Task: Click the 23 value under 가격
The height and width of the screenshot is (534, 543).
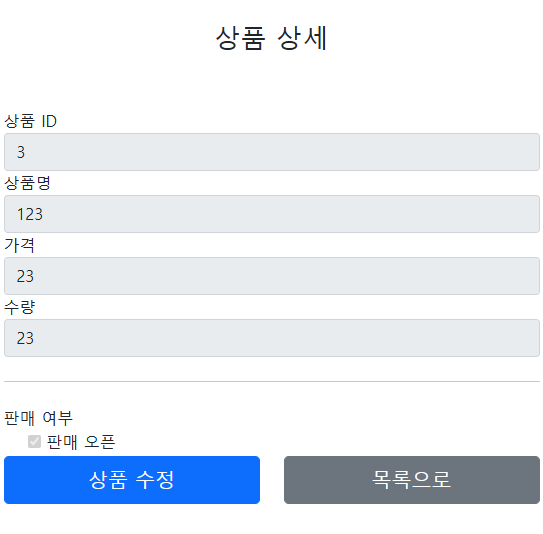Action: point(25,276)
